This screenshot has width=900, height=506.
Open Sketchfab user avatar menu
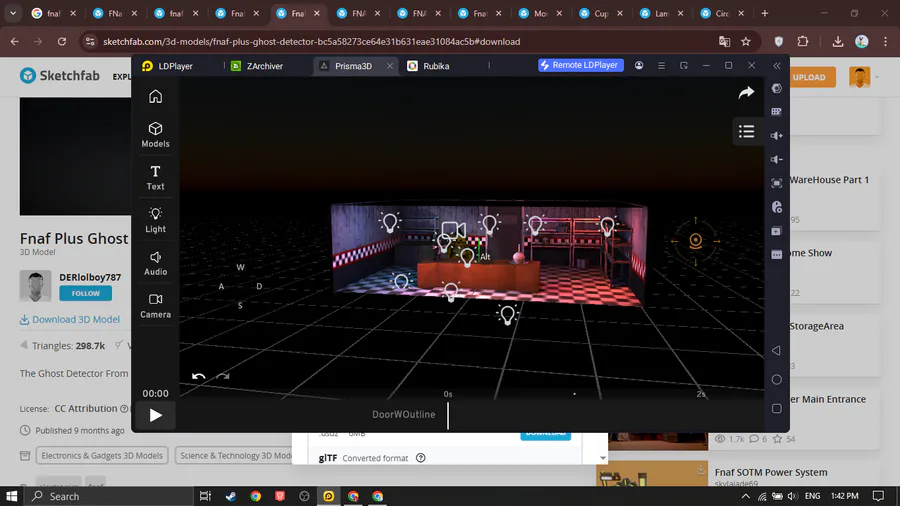(859, 77)
